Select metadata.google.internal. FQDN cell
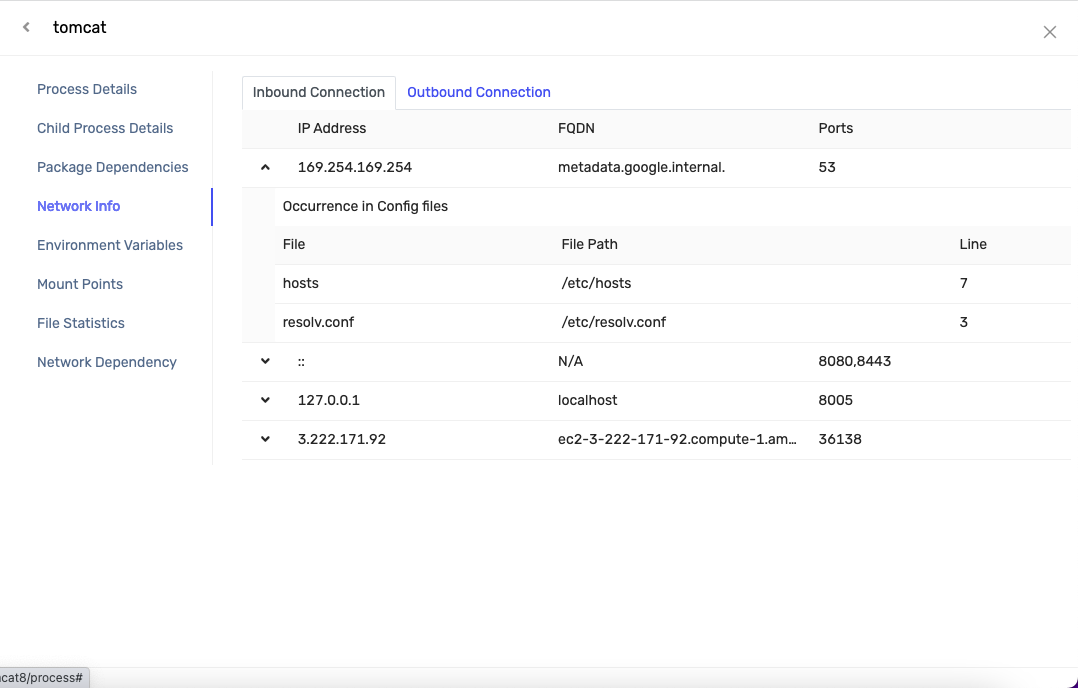This screenshot has height=688, width=1078. click(641, 167)
